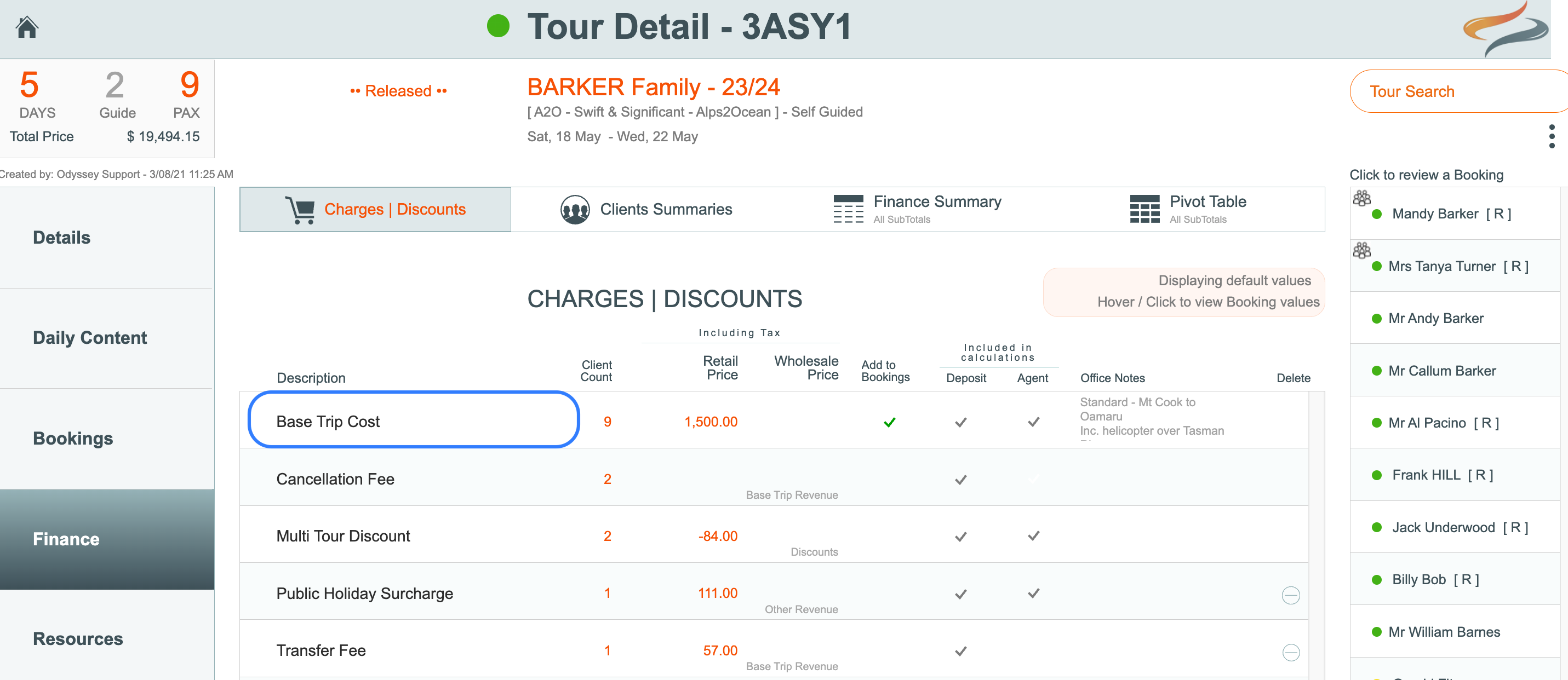Click the Pivot Table grid icon
1568x680 pixels.
[1144, 209]
